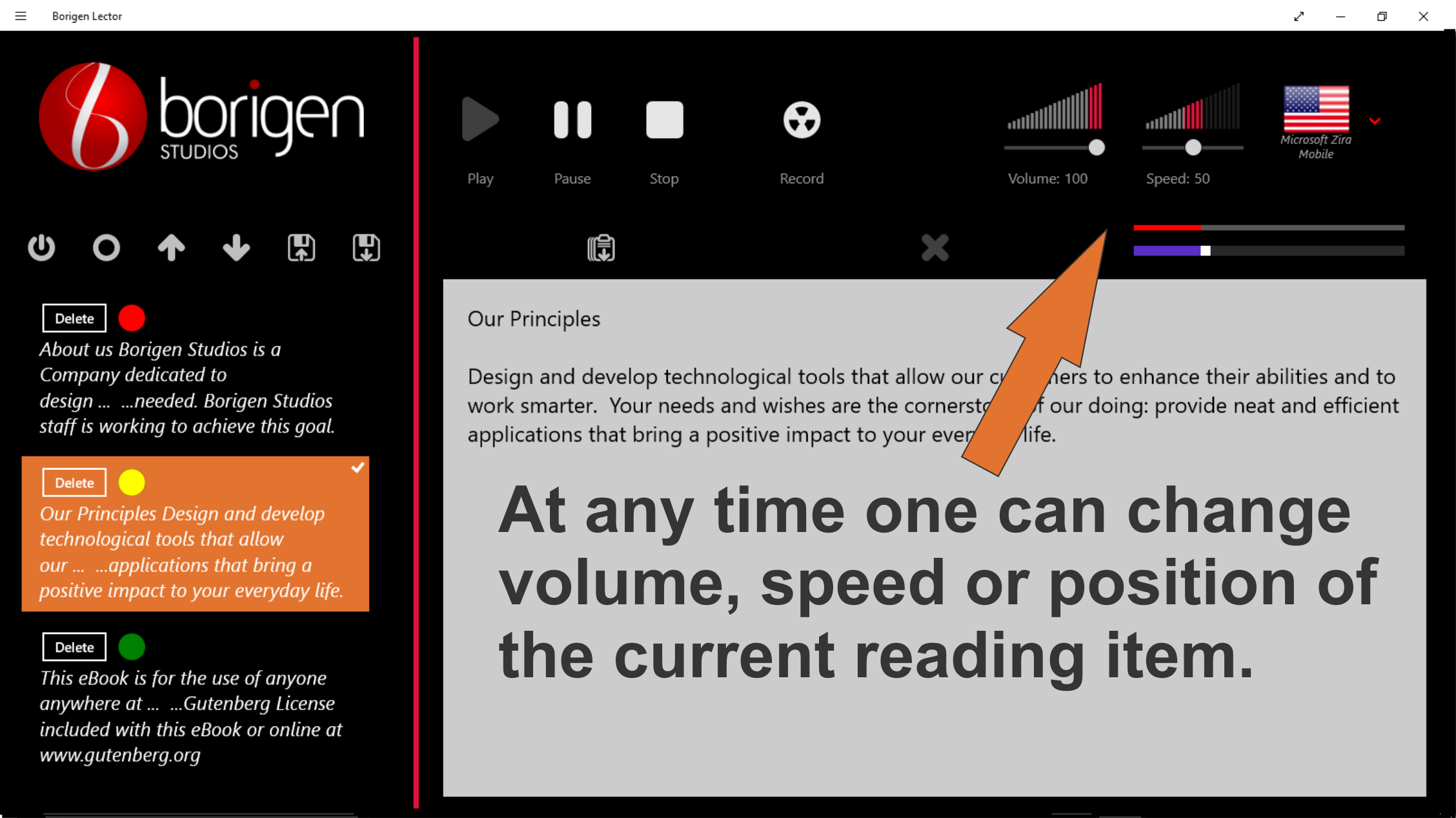
Task: Move selected item up with arrow icon
Action: click(172, 248)
